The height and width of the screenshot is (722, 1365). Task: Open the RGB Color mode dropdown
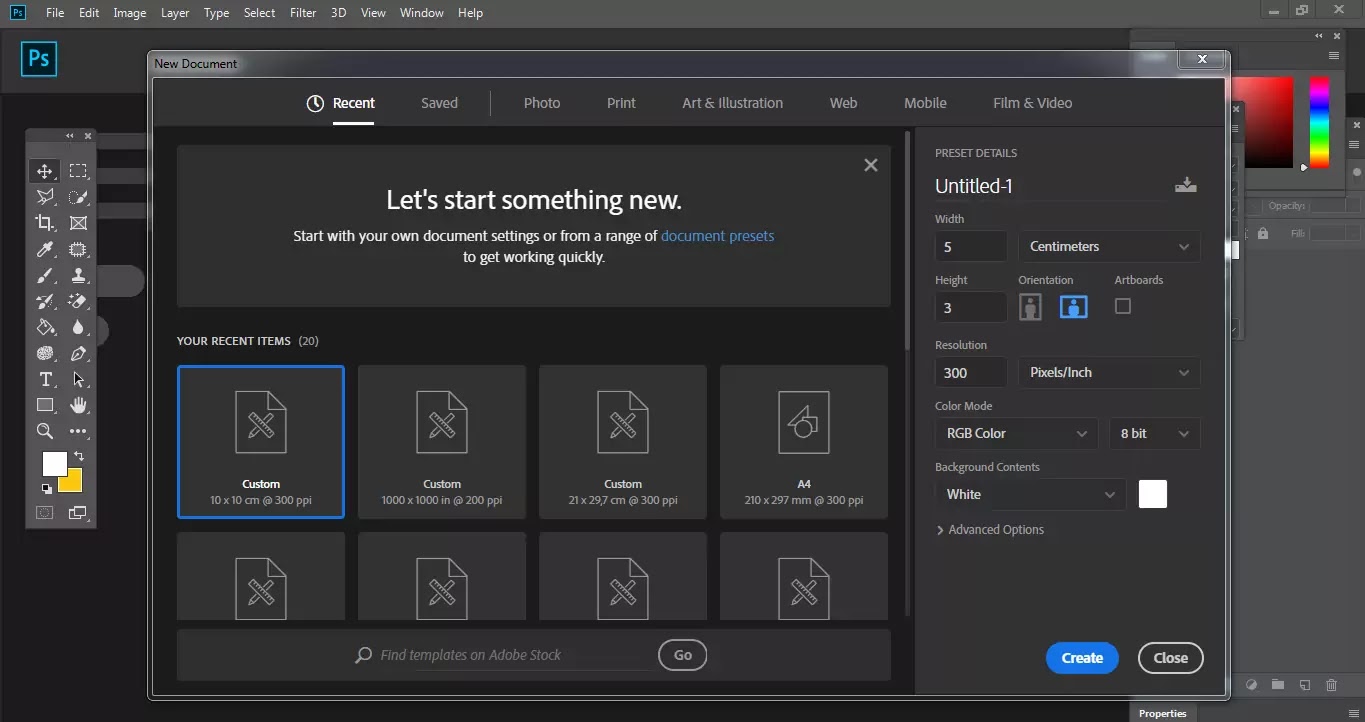(x=1016, y=433)
